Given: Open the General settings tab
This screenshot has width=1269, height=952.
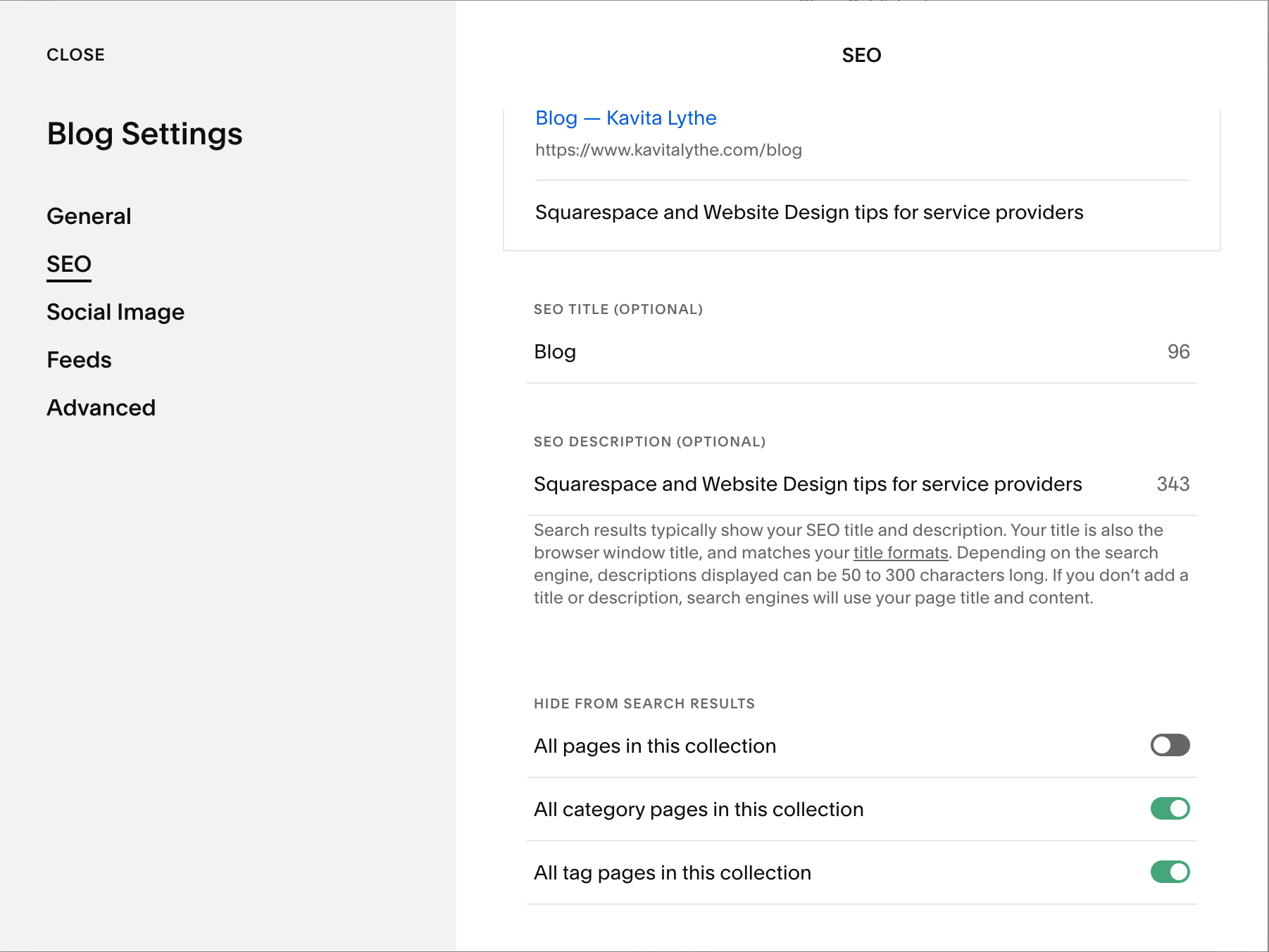Looking at the screenshot, I should tap(89, 216).
